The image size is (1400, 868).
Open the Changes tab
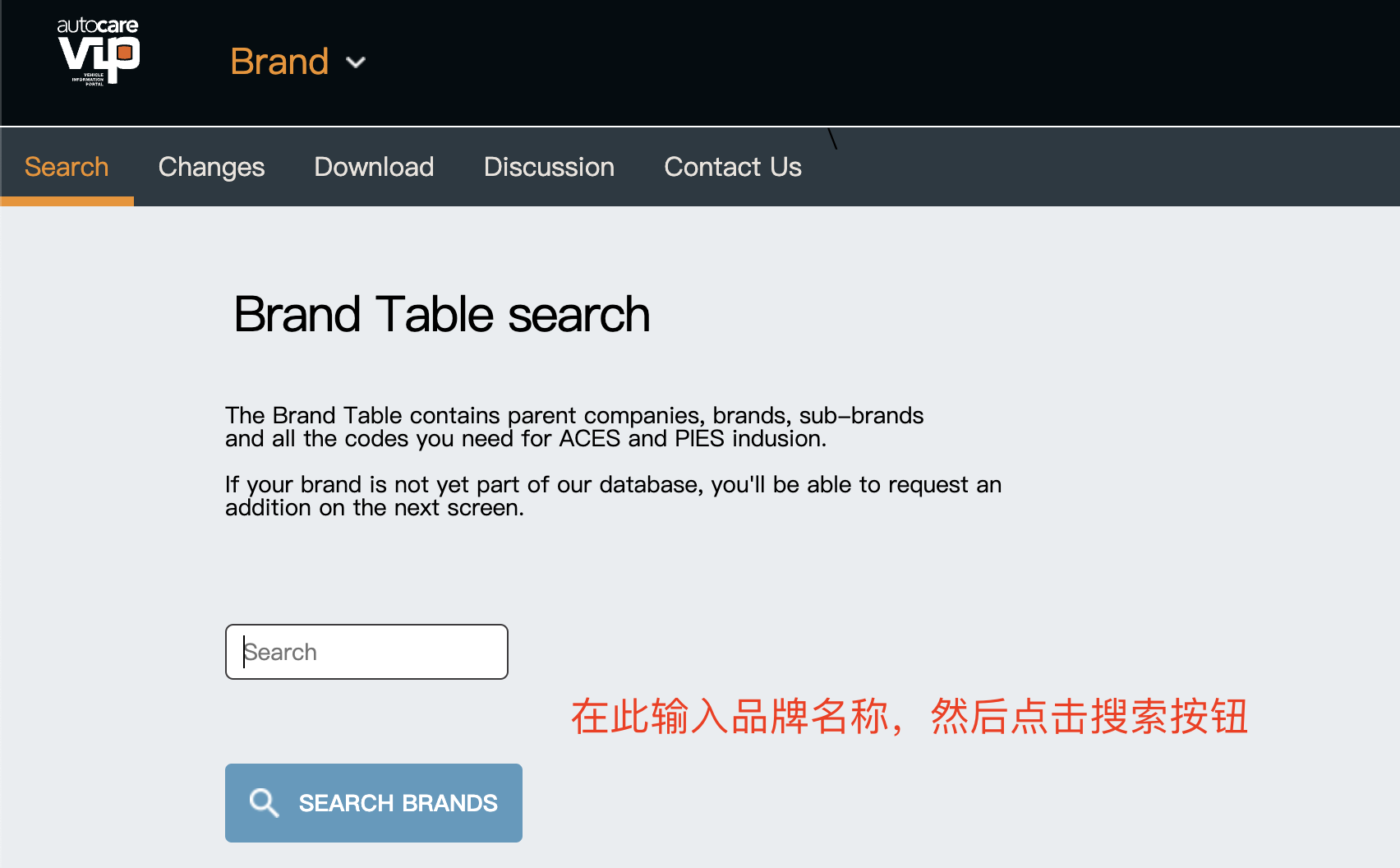click(211, 167)
